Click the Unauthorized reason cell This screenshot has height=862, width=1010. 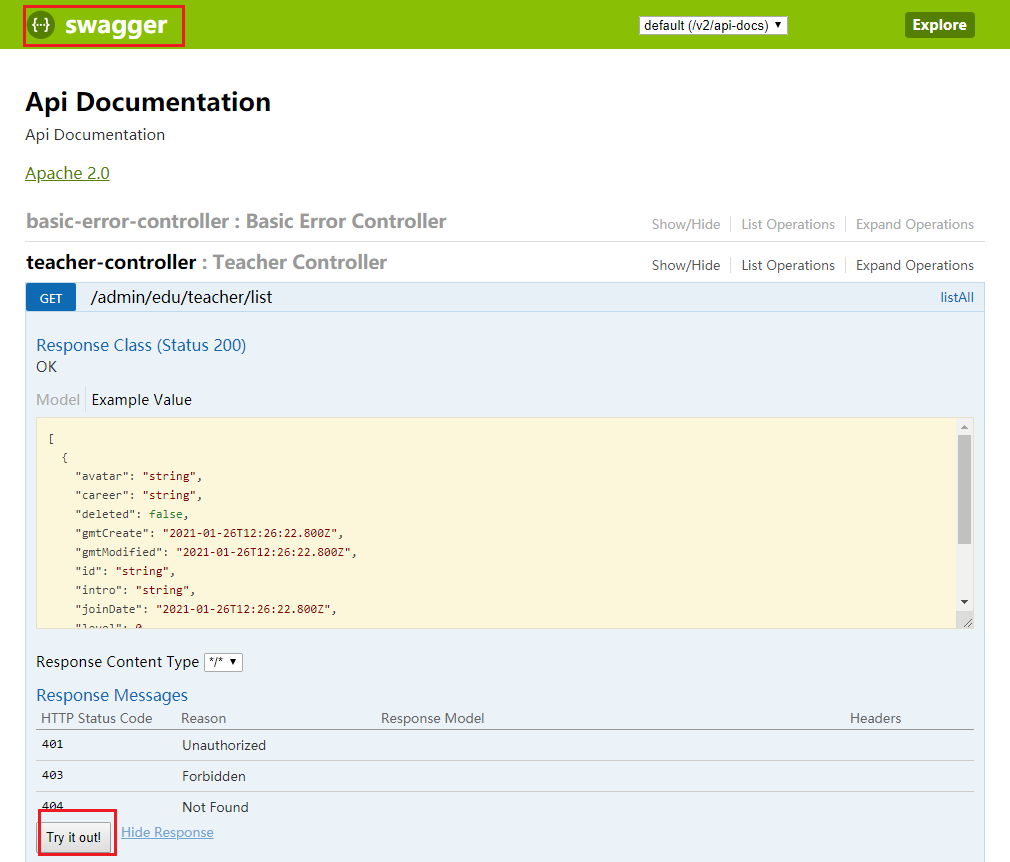[x=224, y=745]
